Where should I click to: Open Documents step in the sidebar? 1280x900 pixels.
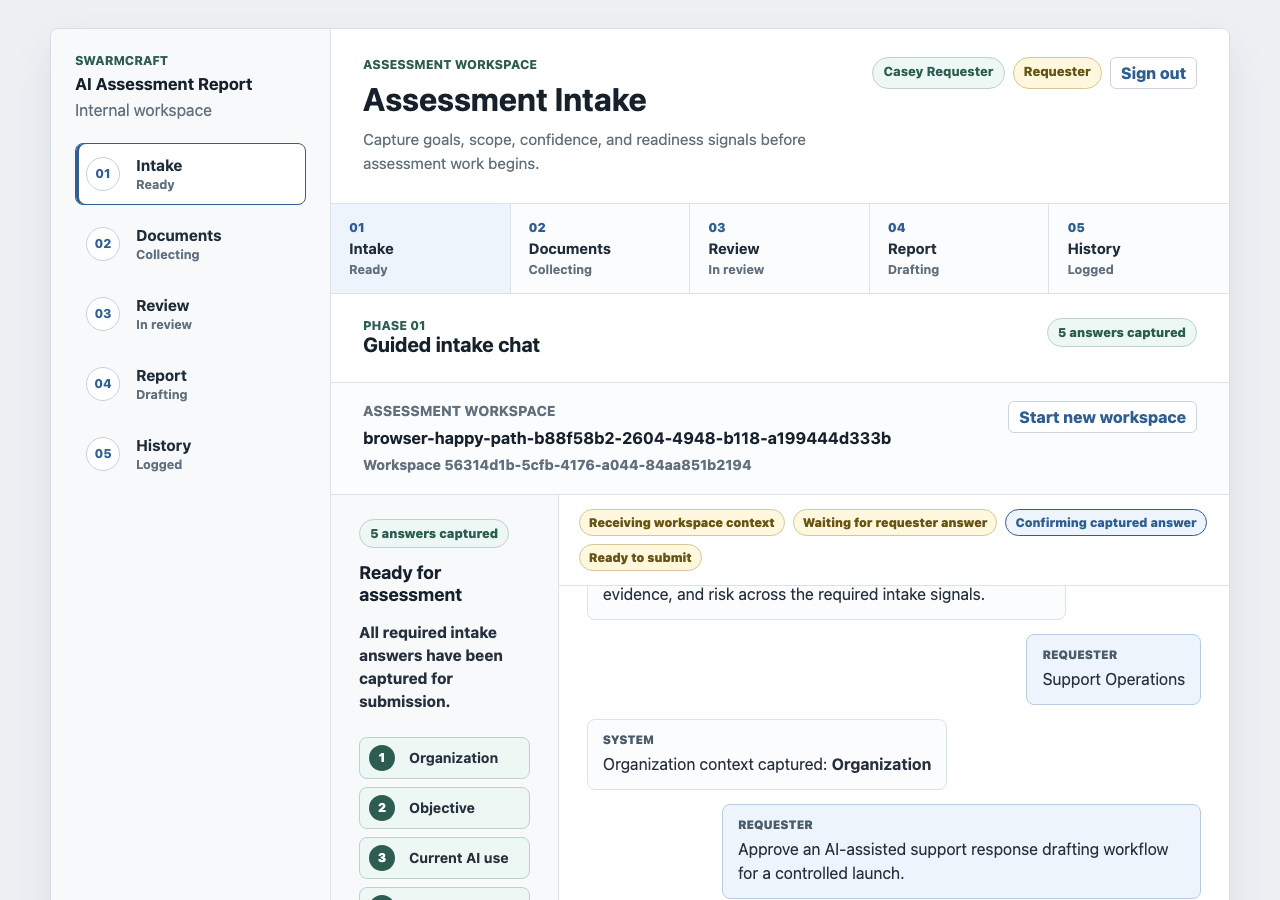(x=190, y=244)
